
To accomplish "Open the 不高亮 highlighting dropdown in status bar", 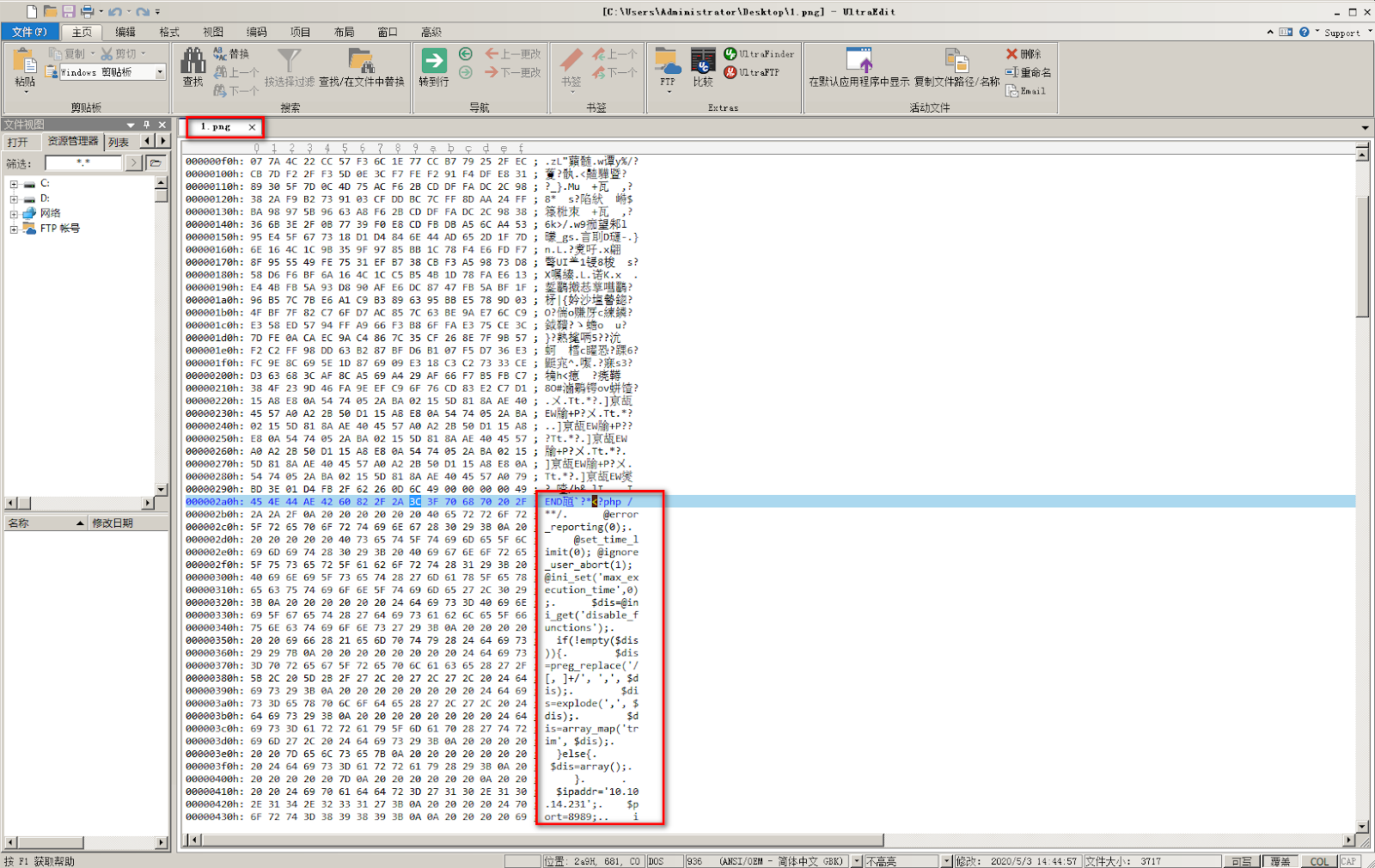I will 946,861.
